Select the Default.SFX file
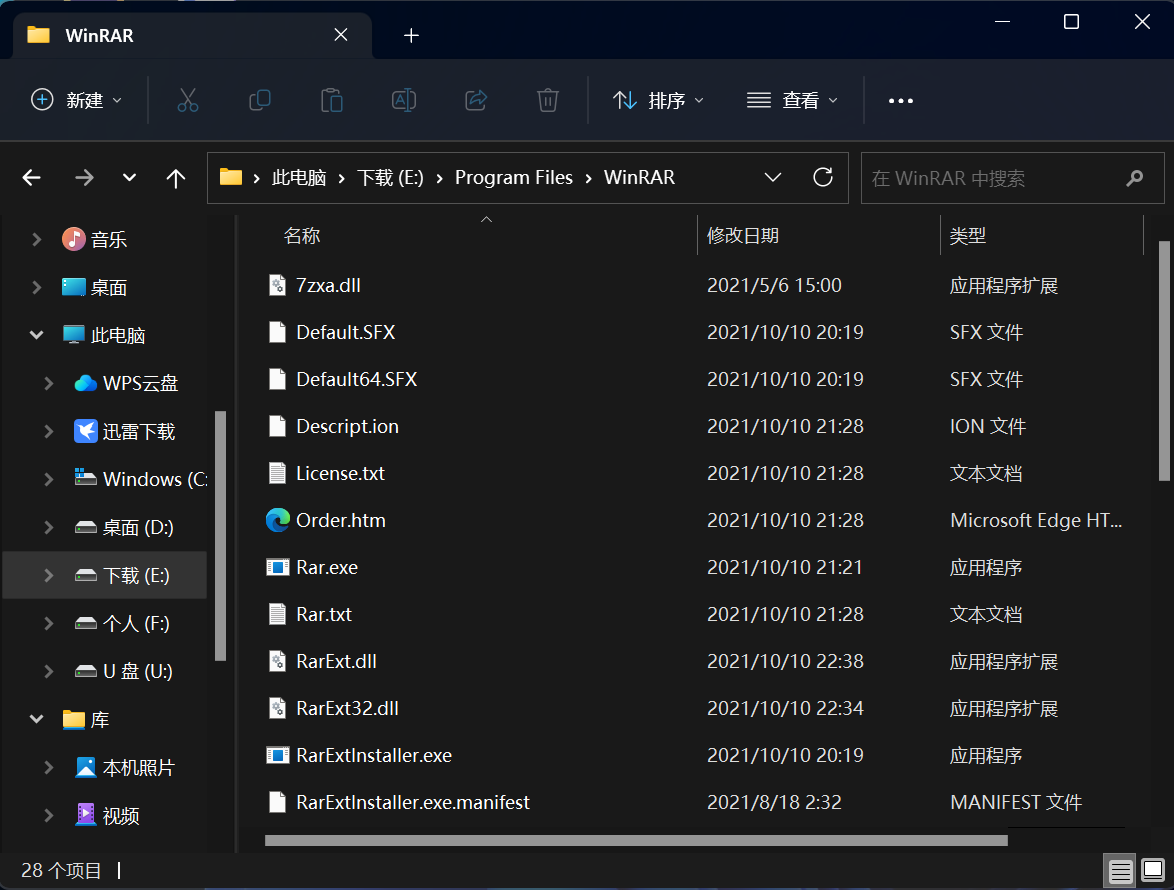 345,332
